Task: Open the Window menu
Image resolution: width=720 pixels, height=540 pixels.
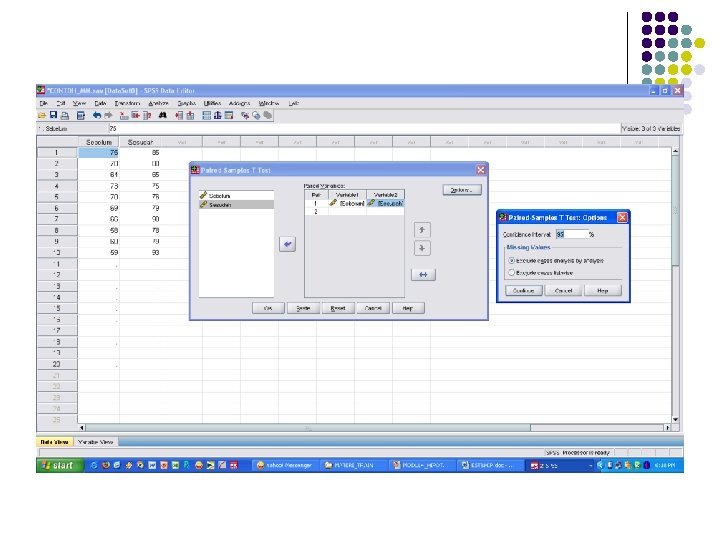Action: (269, 103)
